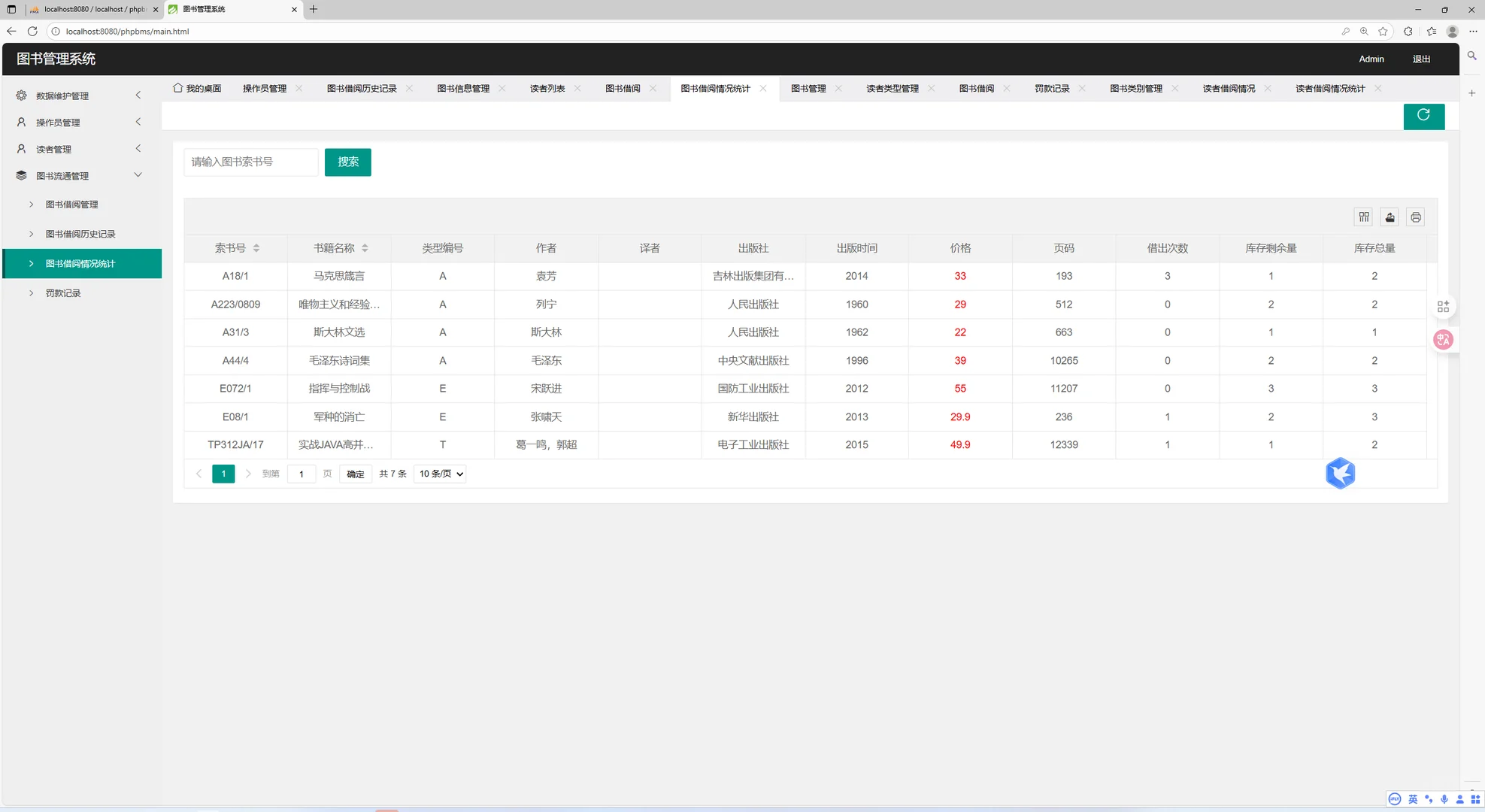Screen dimensions: 1485x812
Task: Toggle 书籍名称 column sorting
Action: coord(365,247)
